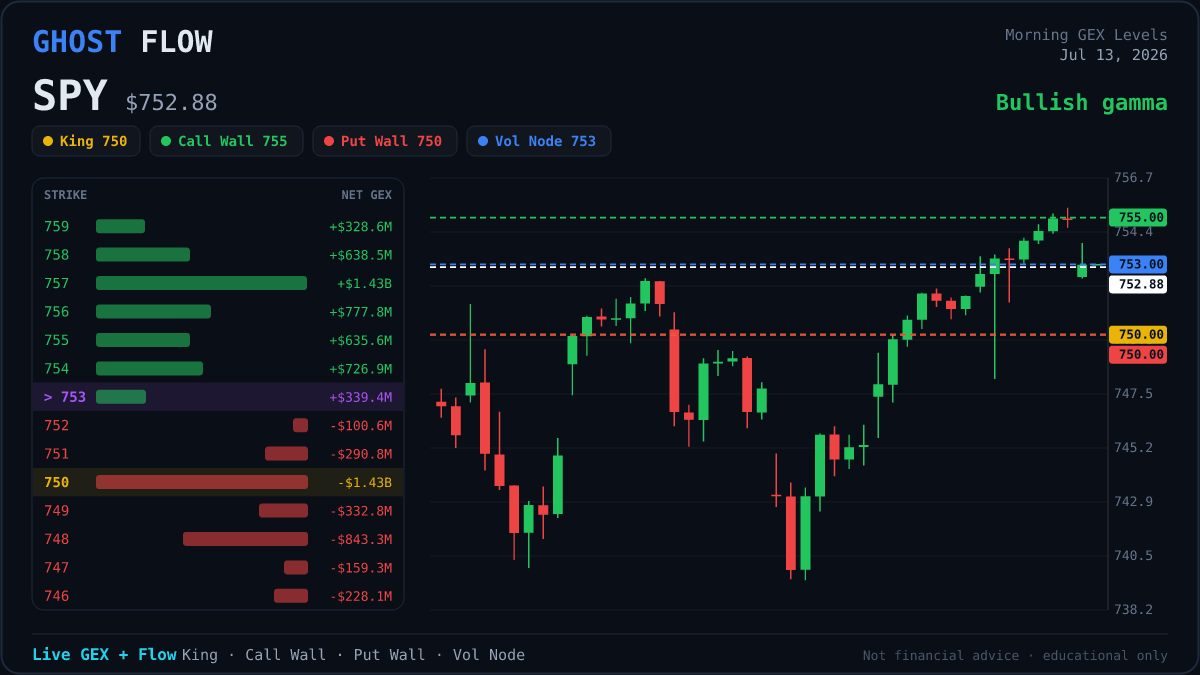Open the King 750 legend pill
This screenshot has height=675, width=1200.
(86, 141)
